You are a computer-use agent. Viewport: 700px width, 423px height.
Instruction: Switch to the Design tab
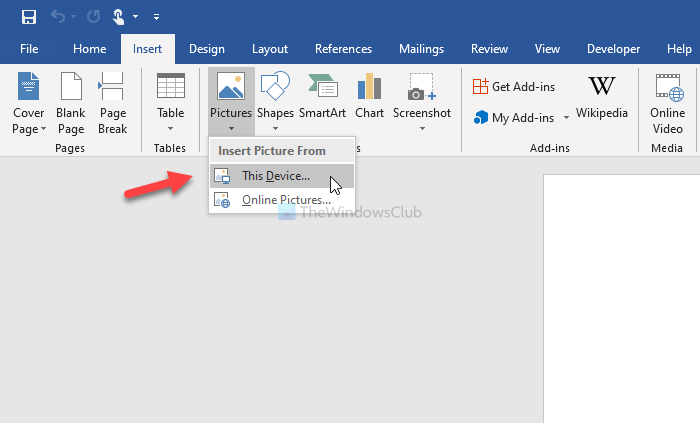tap(207, 48)
